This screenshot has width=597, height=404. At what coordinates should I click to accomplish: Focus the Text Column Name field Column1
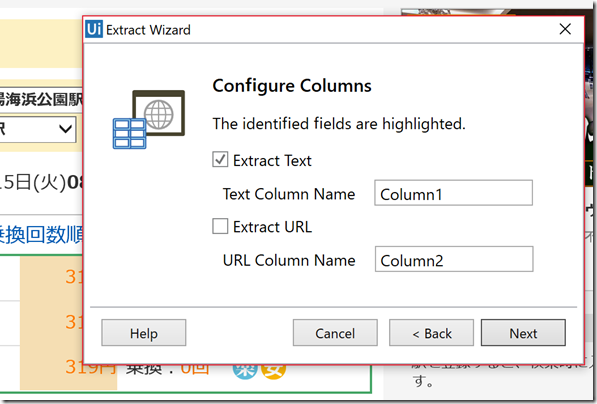coord(453,193)
